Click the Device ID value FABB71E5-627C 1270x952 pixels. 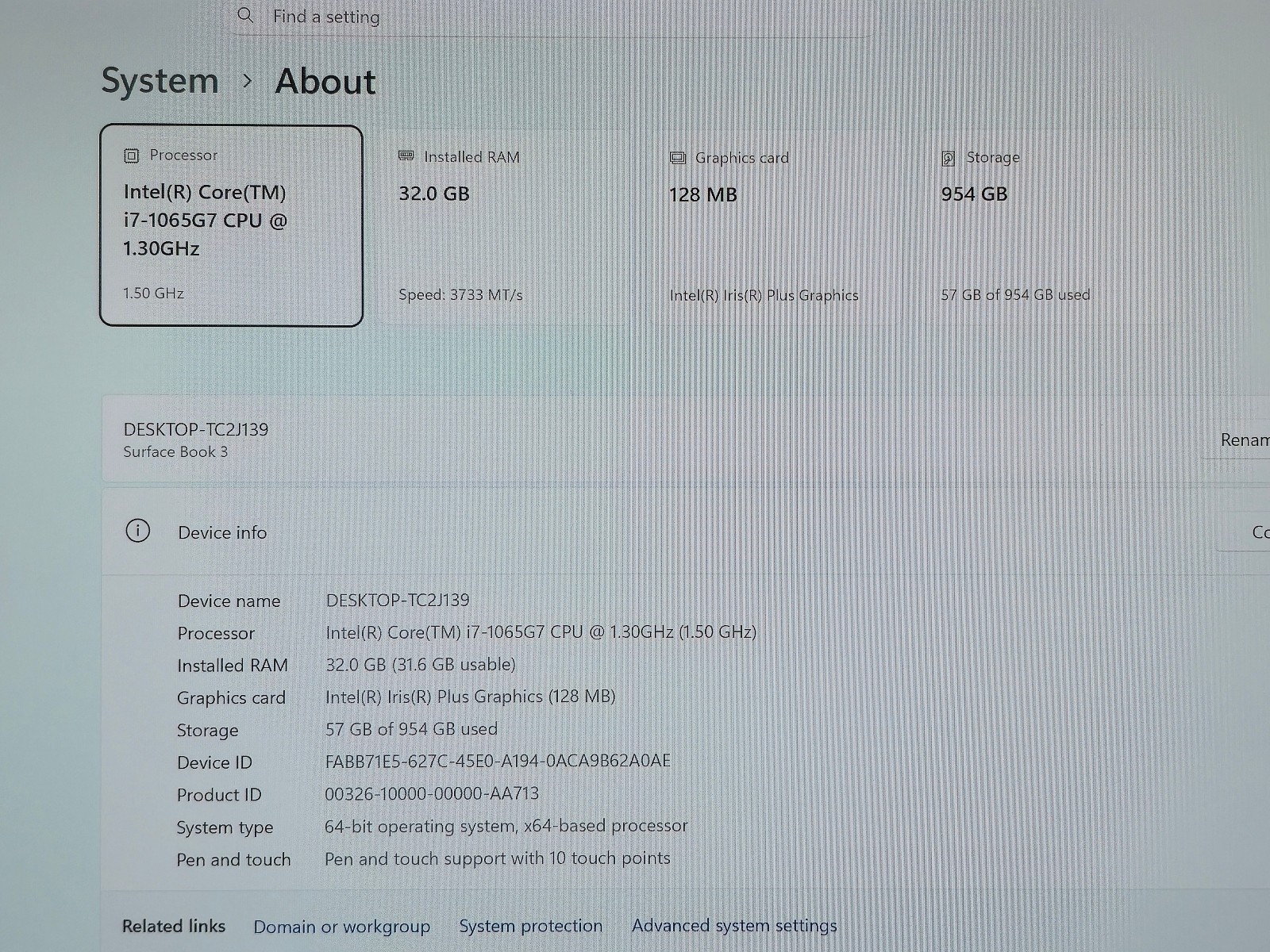click(x=498, y=761)
